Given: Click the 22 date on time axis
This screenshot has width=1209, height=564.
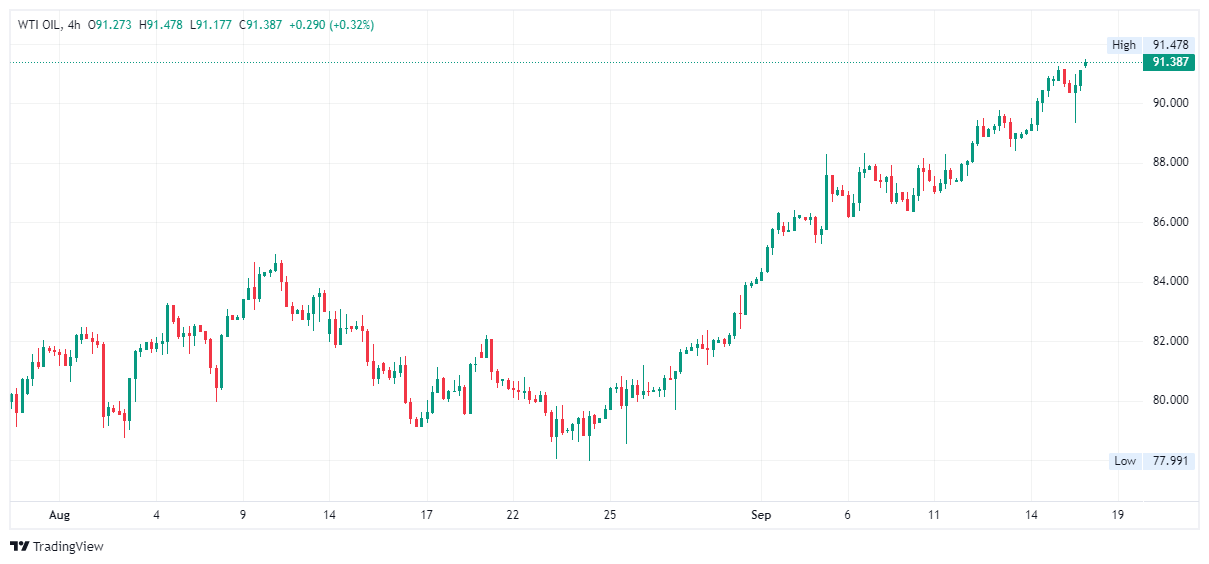Looking at the screenshot, I should (513, 515).
